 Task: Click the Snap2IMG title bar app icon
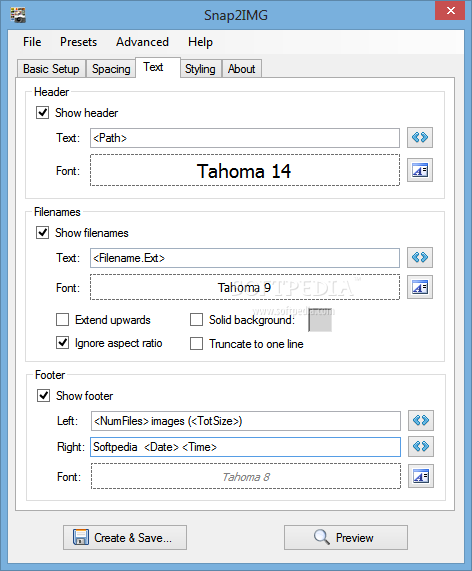tap(18, 15)
